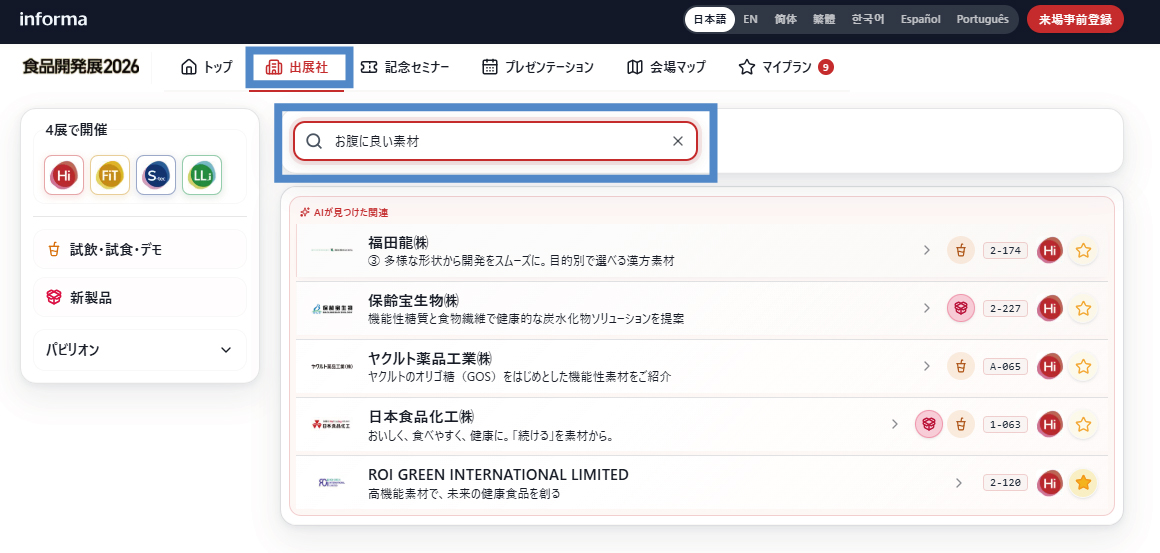The width and height of the screenshot is (1160, 553).
Task: Click the informa logo
Action: 53,19
